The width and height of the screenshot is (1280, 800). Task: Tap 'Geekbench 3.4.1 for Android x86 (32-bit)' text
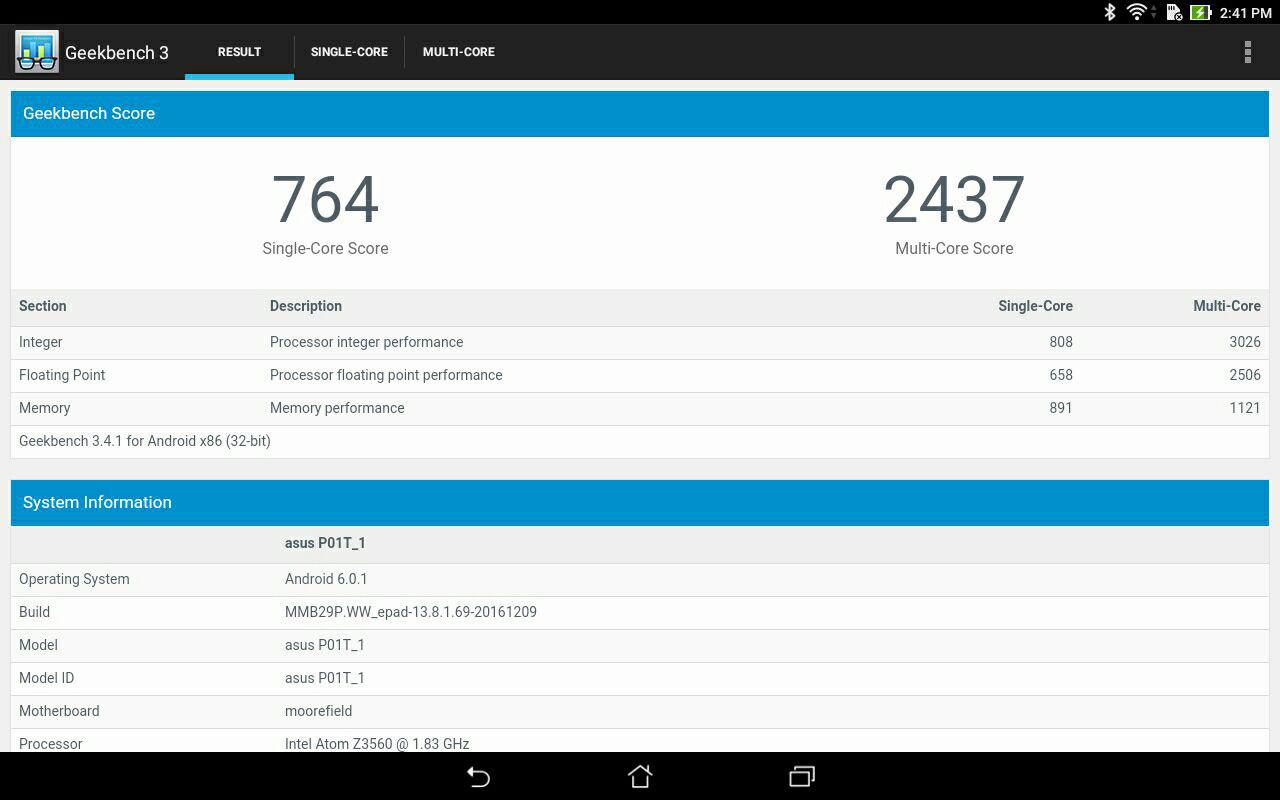pyautogui.click(x=145, y=441)
